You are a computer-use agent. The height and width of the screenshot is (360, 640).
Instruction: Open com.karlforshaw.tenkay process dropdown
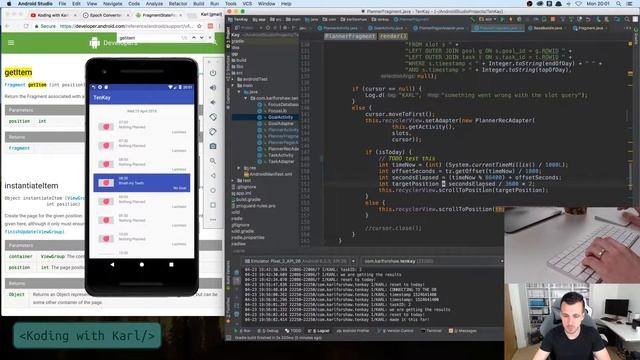tap(433, 261)
